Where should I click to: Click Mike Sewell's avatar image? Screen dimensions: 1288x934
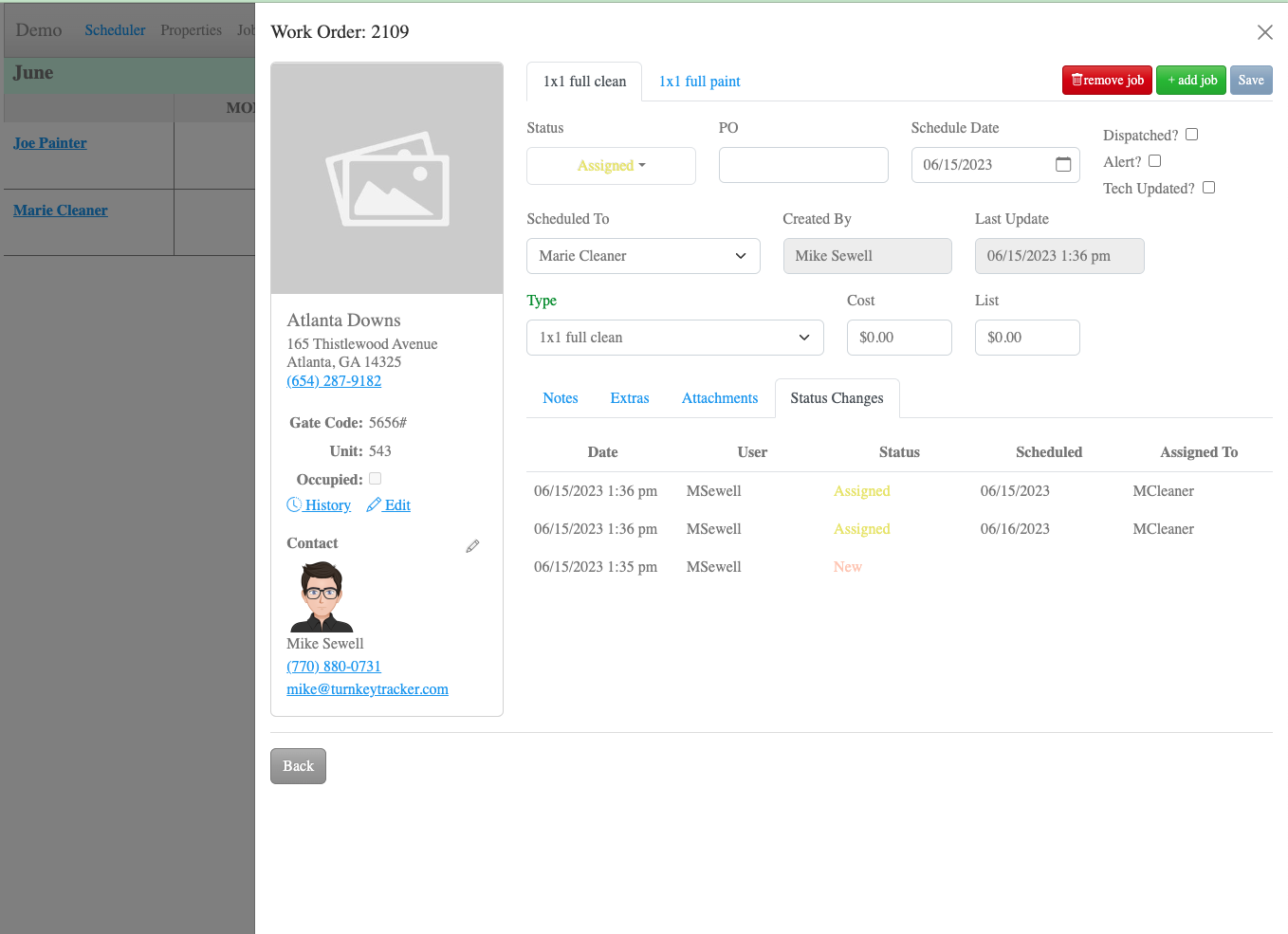(x=320, y=595)
